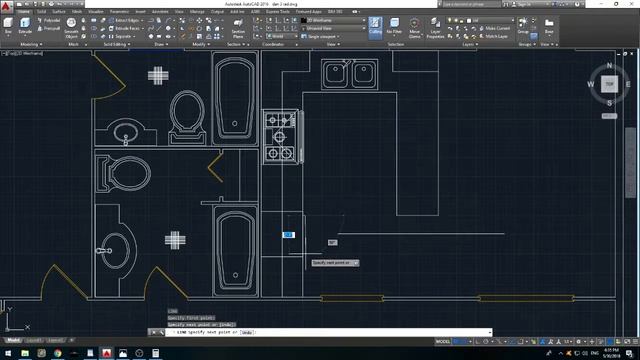Expand the Layers panel

click(471, 44)
